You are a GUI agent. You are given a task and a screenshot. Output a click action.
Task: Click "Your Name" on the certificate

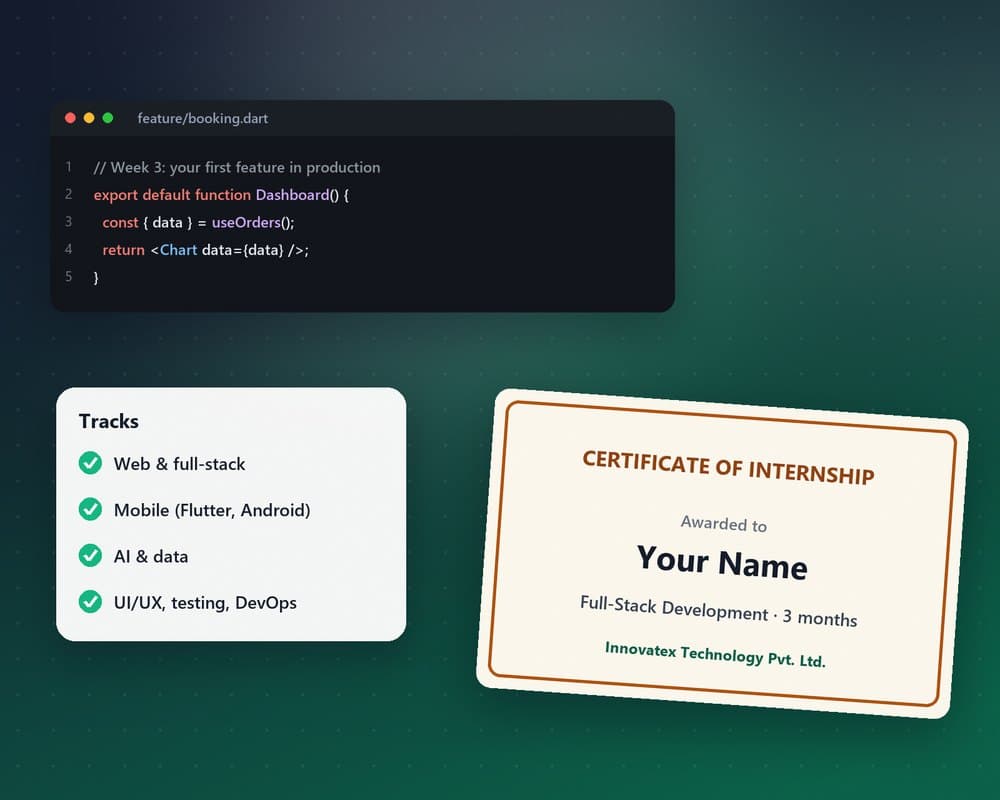[x=722, y=562]
